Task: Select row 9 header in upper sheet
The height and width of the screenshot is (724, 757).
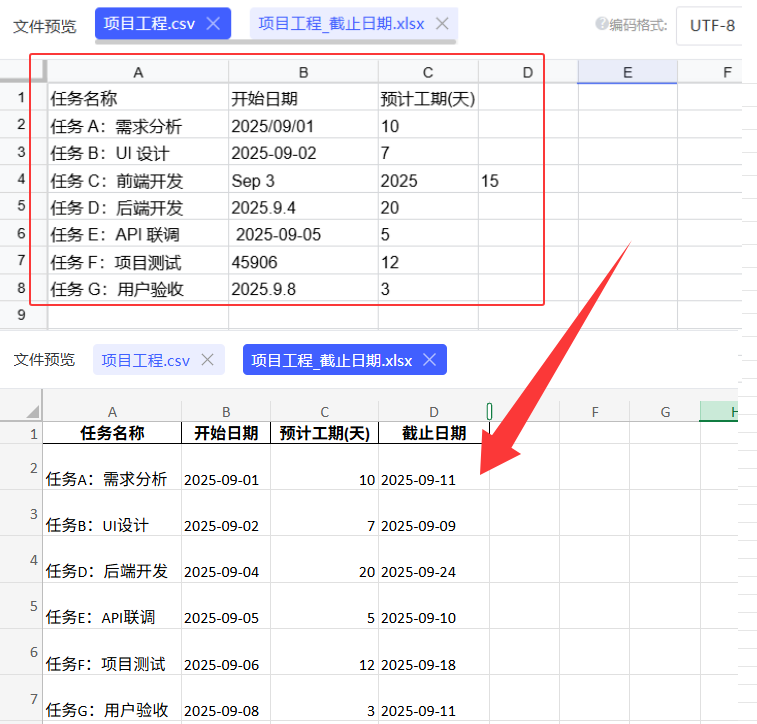Action: (x=22, y=315)
